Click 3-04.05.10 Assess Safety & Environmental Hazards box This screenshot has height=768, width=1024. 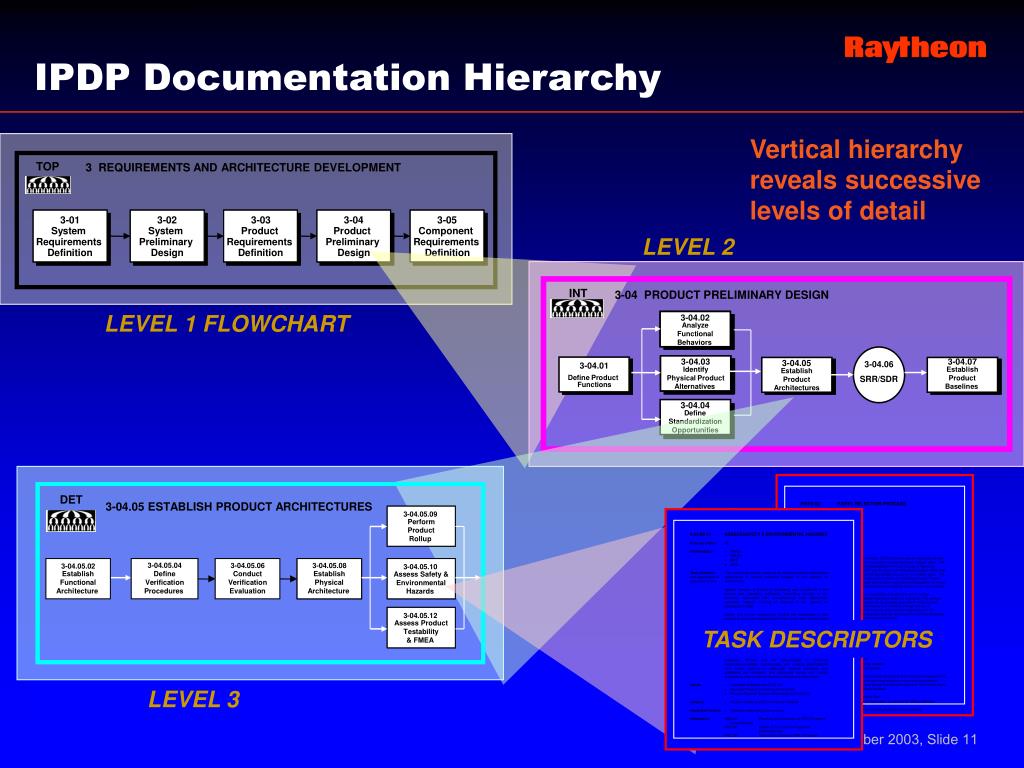(421, 579)
